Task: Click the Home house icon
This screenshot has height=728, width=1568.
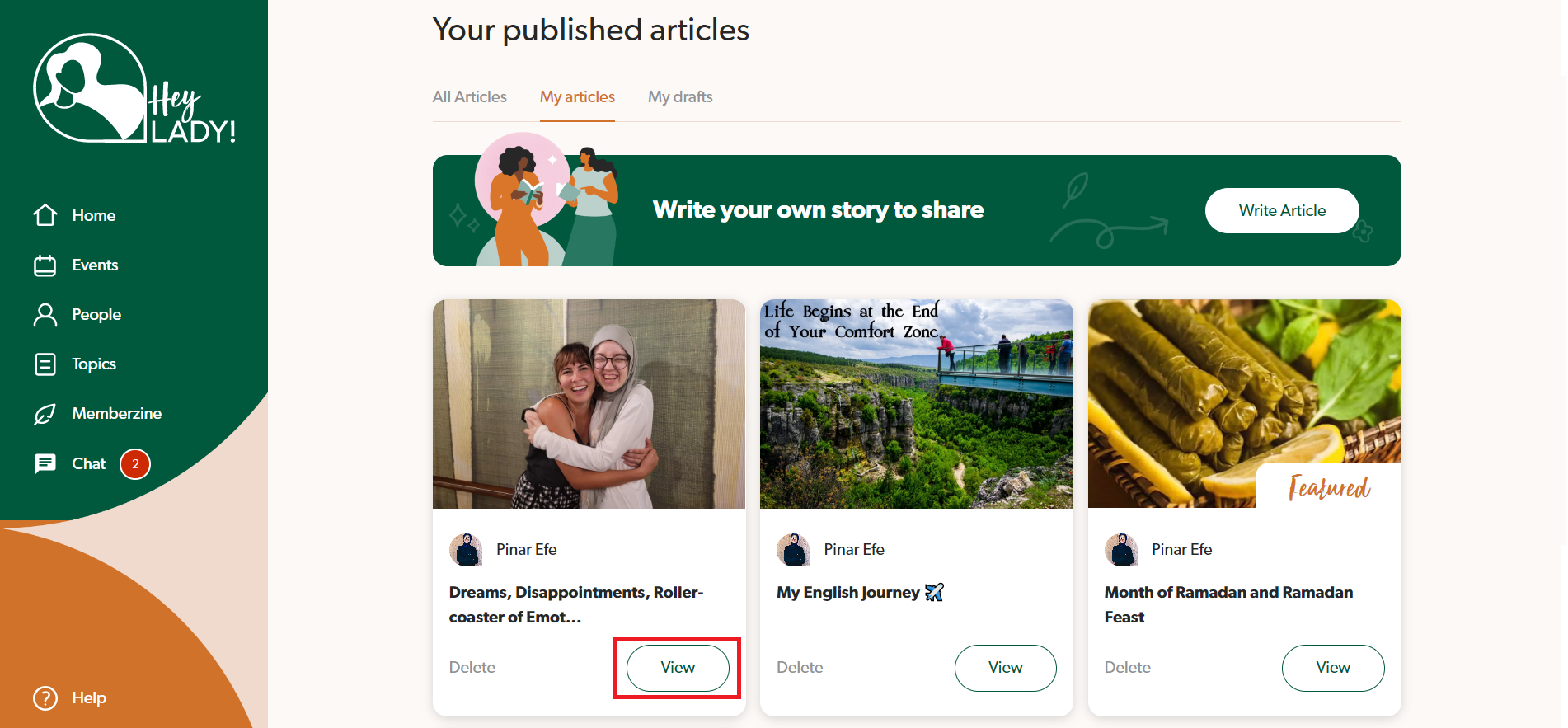Action: [45, 215]
